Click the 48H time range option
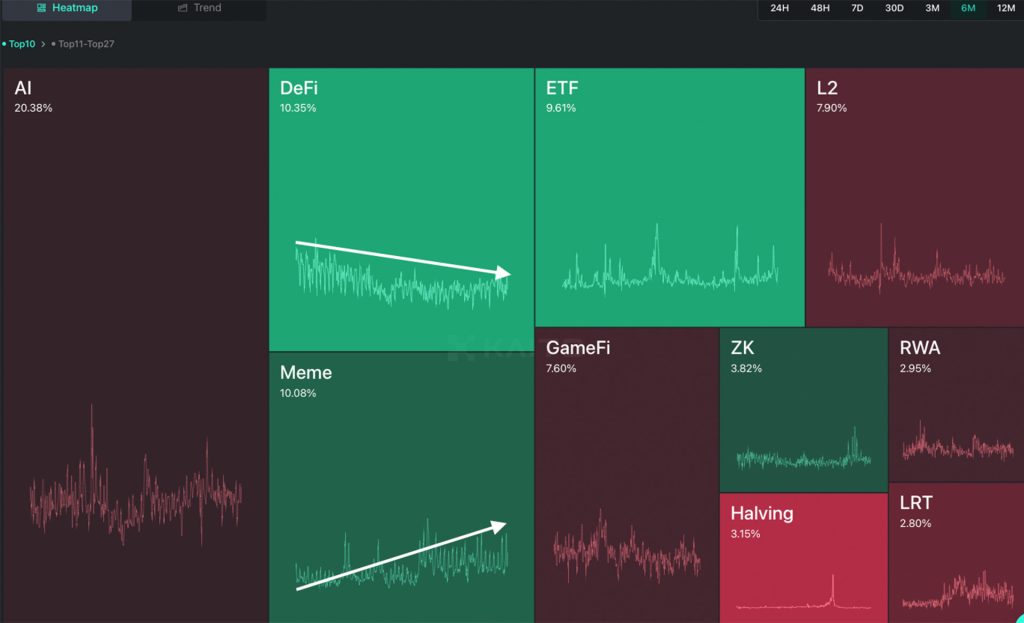1024x623 pixels. [820, 8]
